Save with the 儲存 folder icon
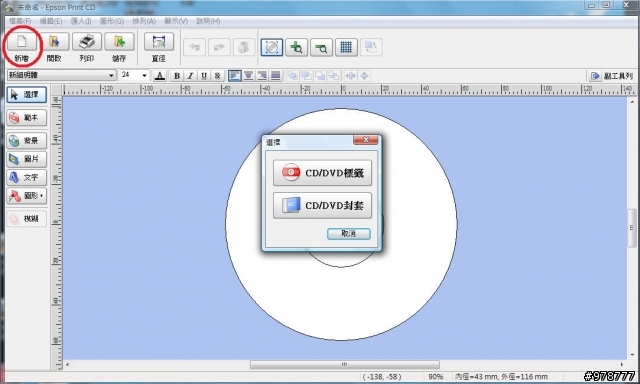 [x=119, y=42]
